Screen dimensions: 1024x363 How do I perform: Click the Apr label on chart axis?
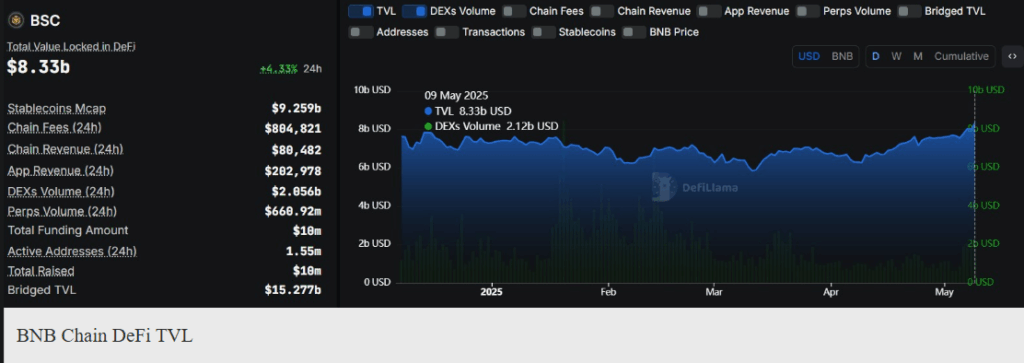(831, 292)
